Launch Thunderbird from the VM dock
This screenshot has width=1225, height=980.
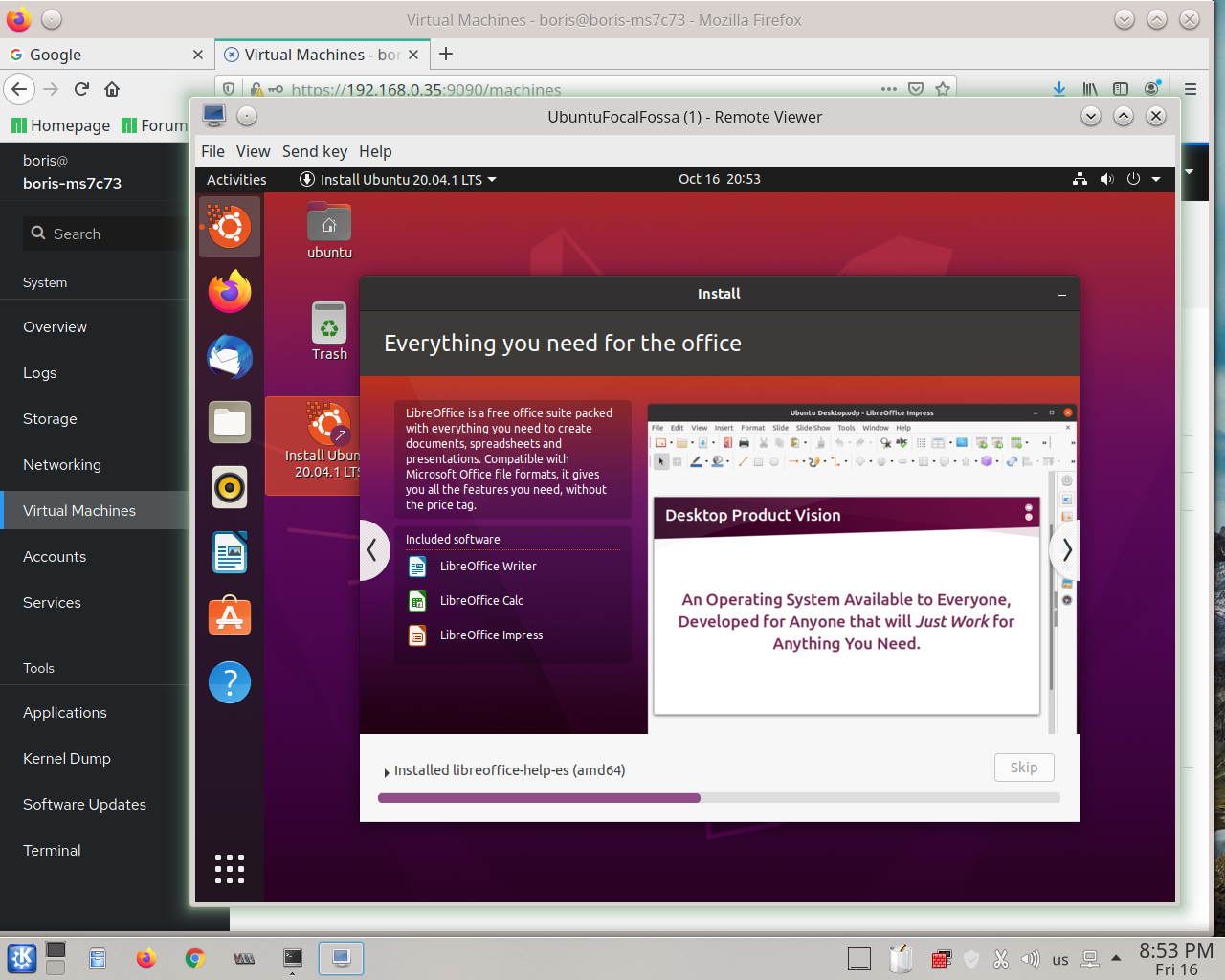click(229, 357)
